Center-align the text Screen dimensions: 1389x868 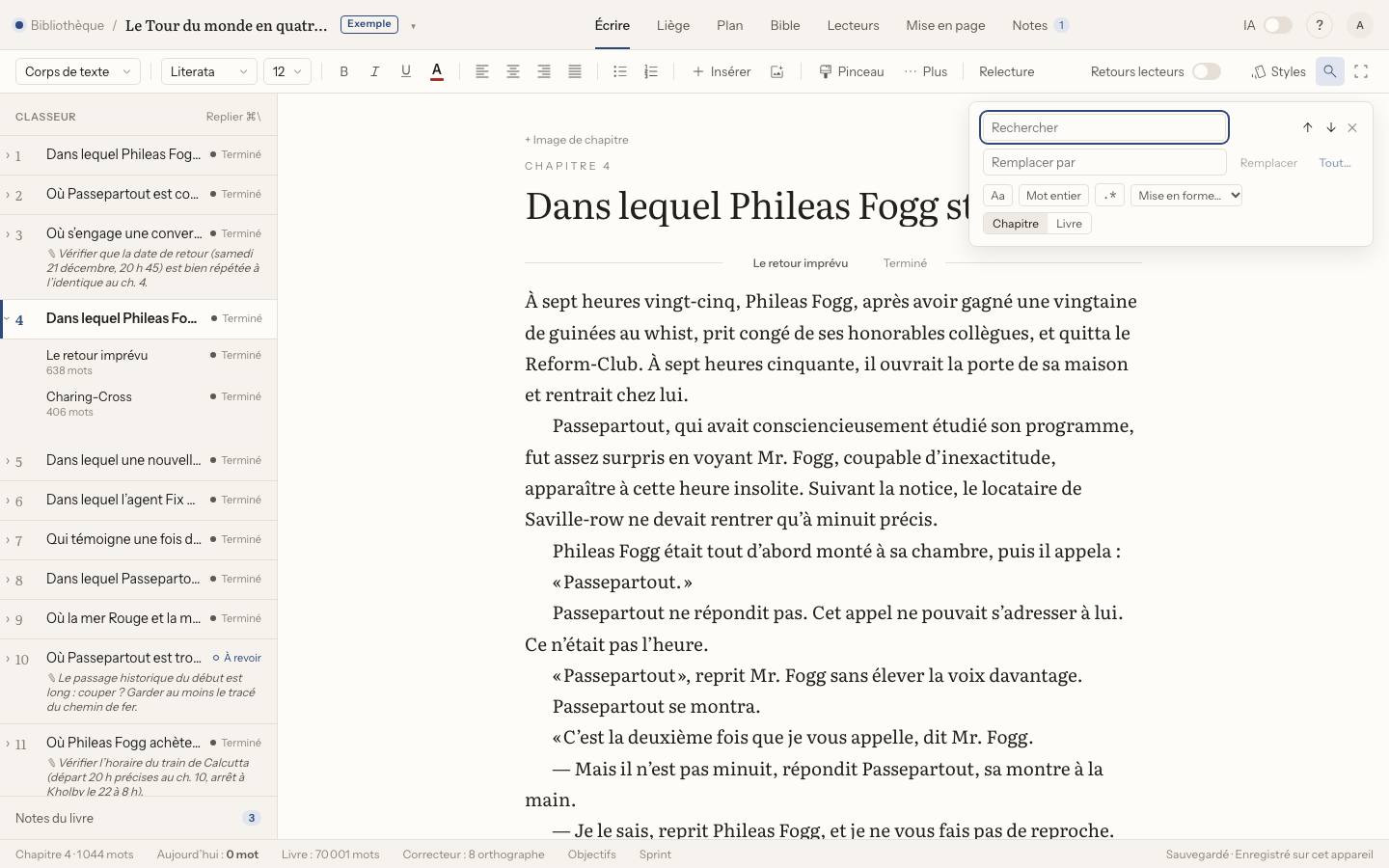513,71
